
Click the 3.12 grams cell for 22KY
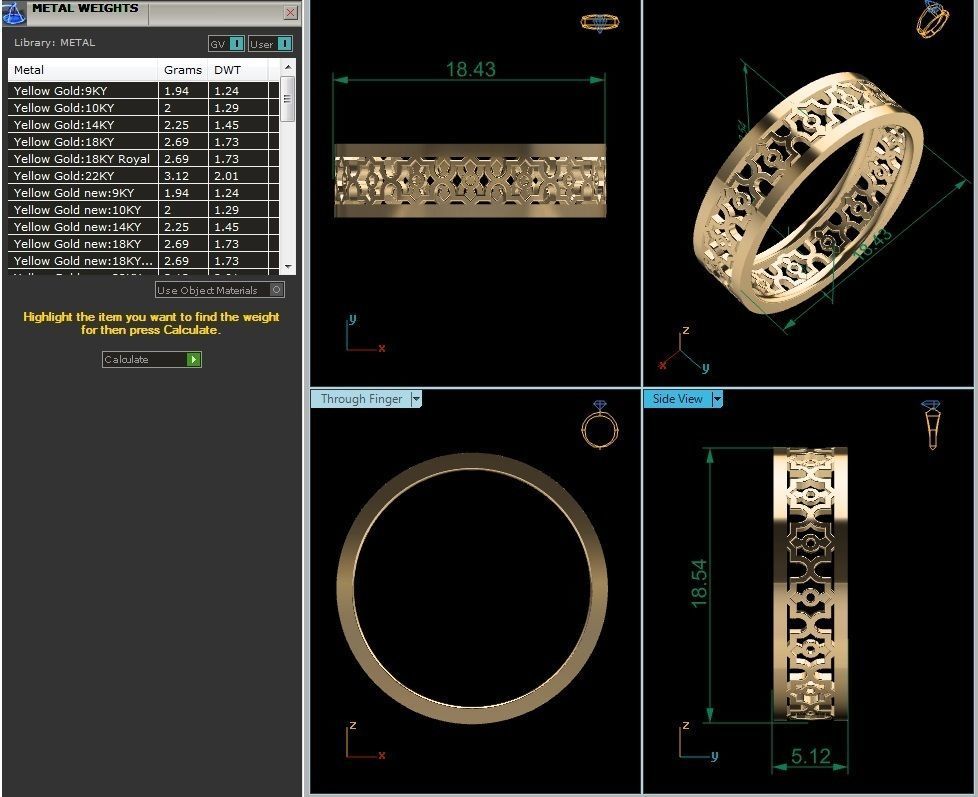coord(183,176)
